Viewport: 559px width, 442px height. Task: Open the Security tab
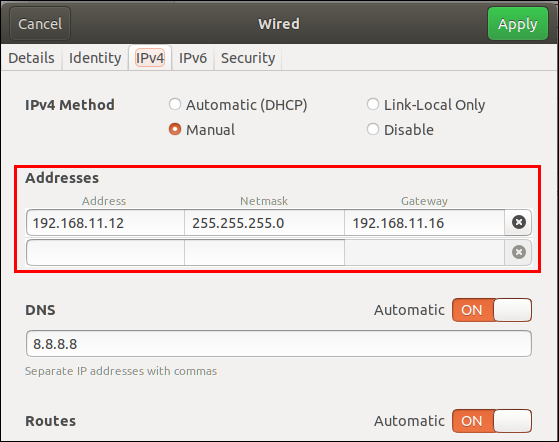[x=248, y=58]
